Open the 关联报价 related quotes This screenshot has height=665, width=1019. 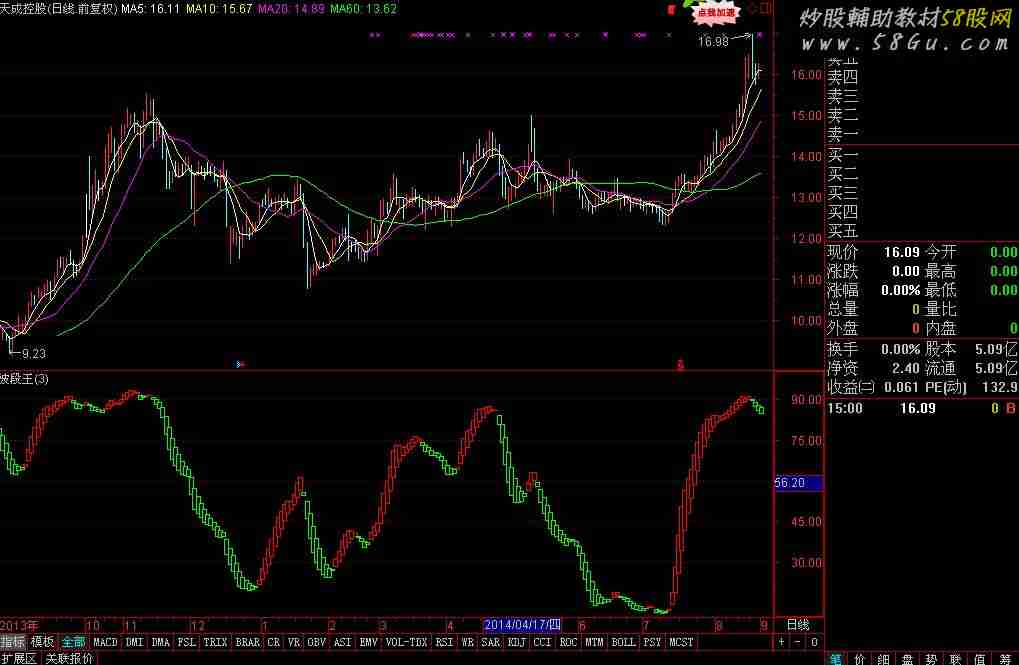pyautogui.click(x=69, y=658)
